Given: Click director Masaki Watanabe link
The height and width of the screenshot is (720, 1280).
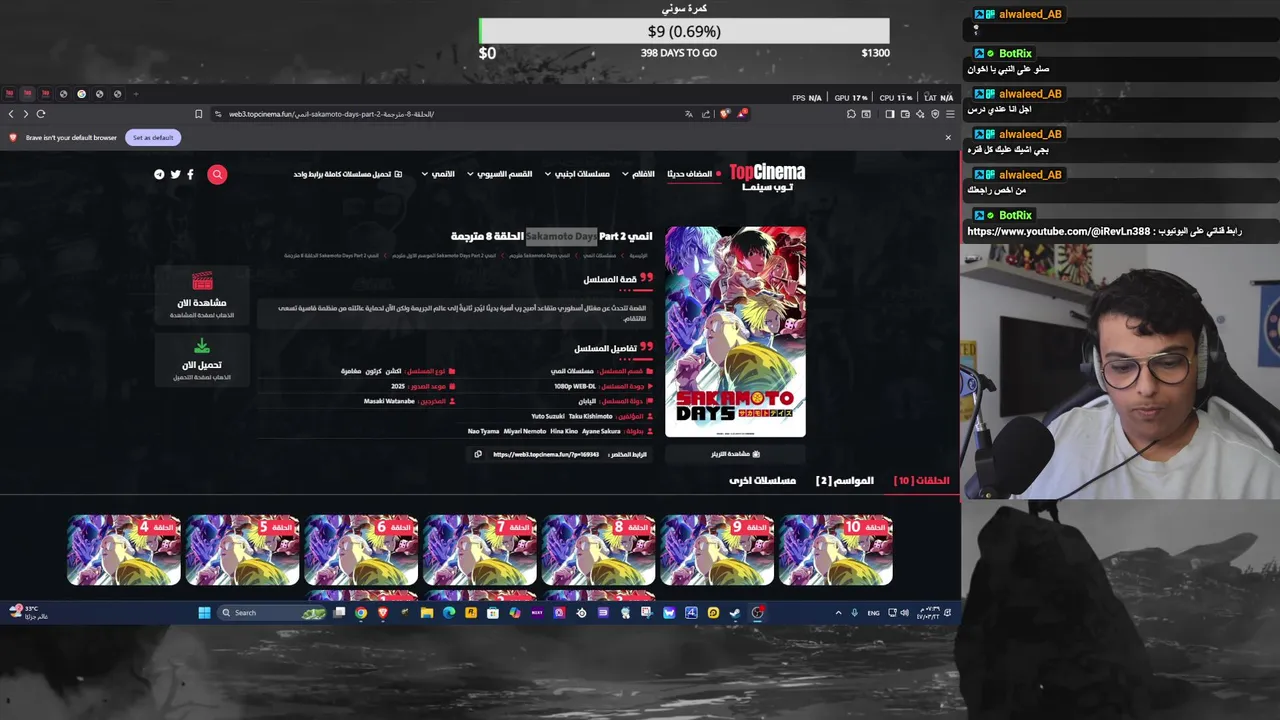Looking at the screenshot, I should click(x=389, y=401).
